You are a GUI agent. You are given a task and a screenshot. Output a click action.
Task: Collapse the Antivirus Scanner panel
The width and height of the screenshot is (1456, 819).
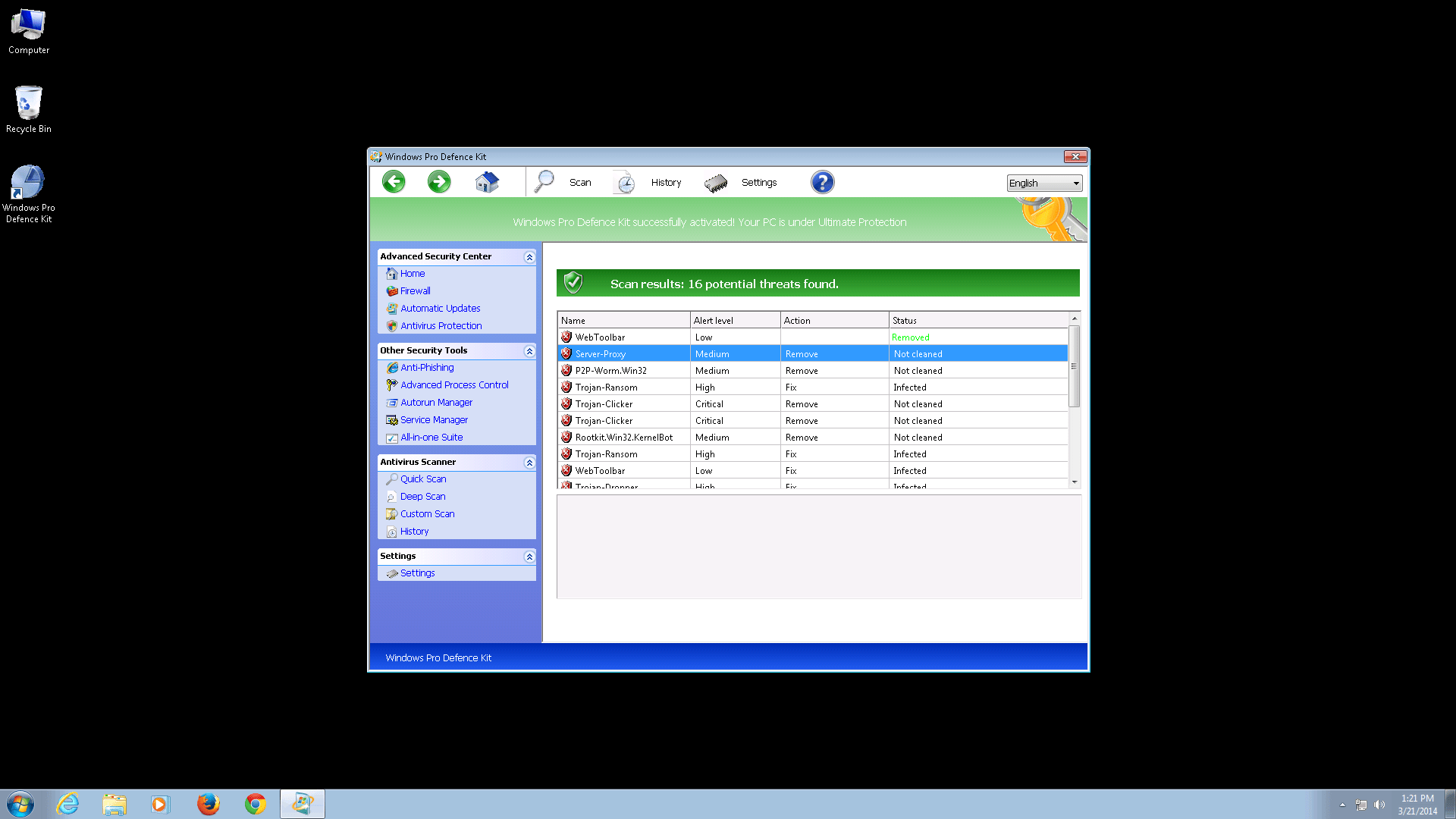[x=529, y=463]
